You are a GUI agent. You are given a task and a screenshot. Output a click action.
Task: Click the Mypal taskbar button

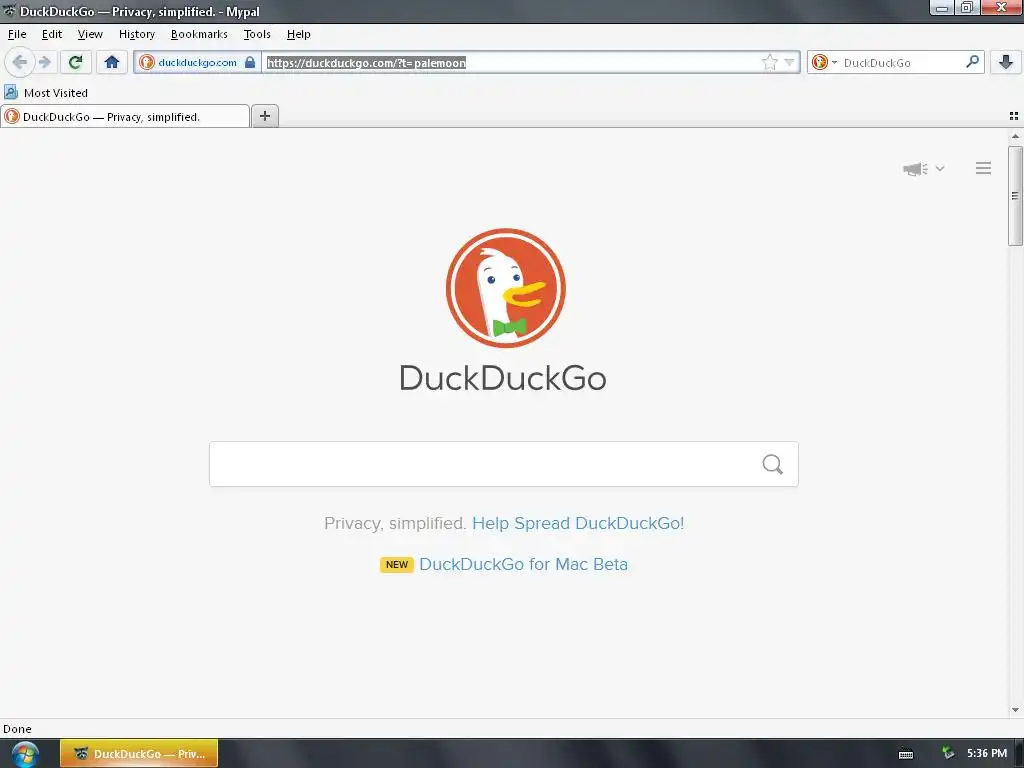[139, 754]
